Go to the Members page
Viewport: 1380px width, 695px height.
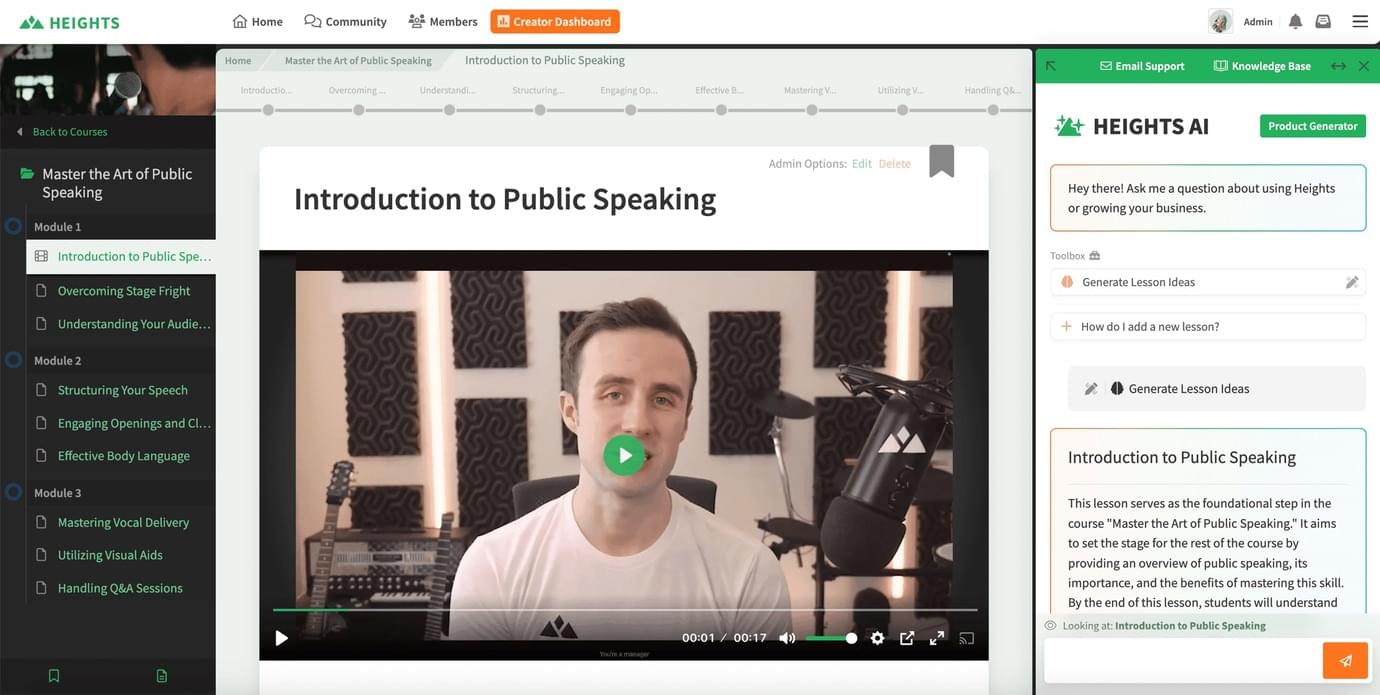(x=443, y=21)
